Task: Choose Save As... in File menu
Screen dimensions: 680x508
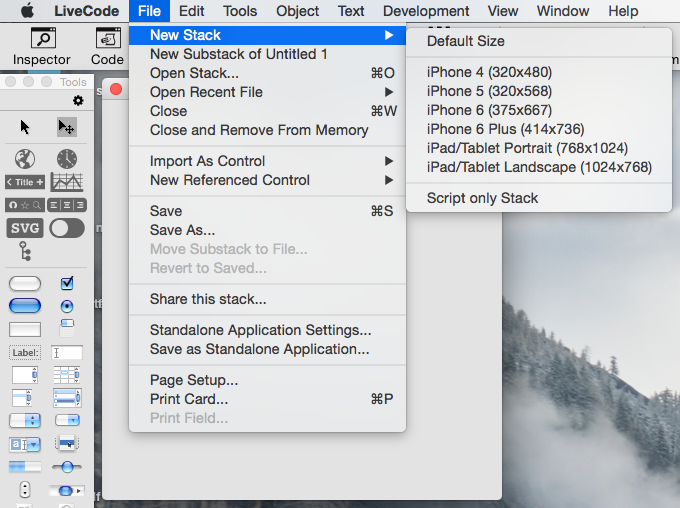Action: coord(268,230)
